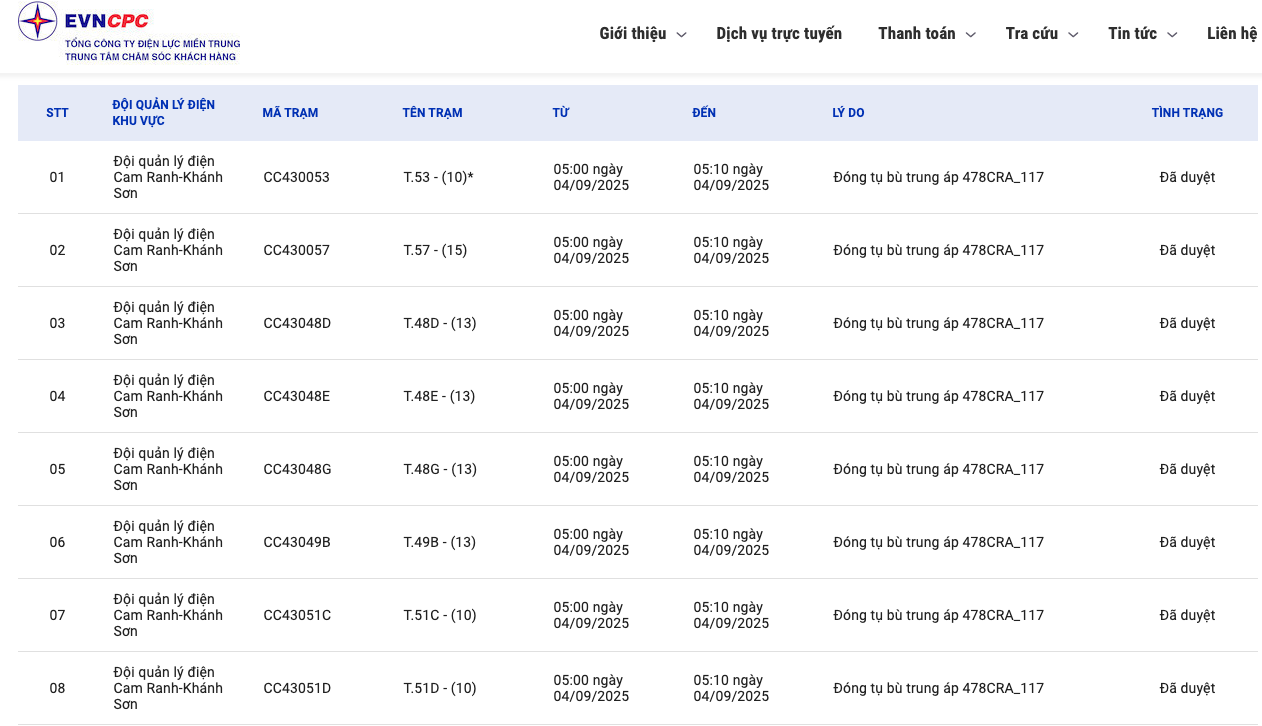Screen dimensions: 1262x726
Task: Click the Đội quản lý điện khu vực header
Action: point(163,113)
